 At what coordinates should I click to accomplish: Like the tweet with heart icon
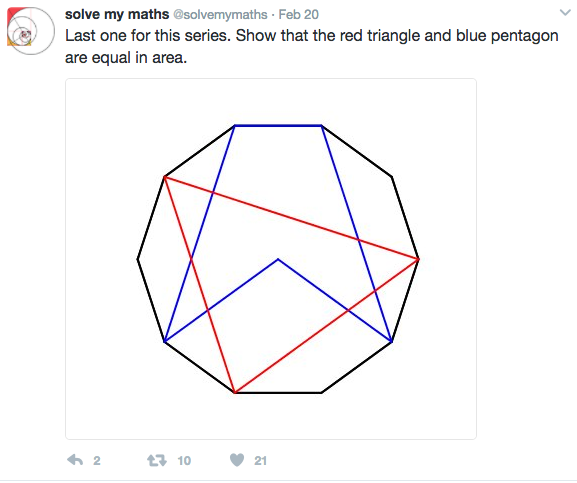click(237, 460)
